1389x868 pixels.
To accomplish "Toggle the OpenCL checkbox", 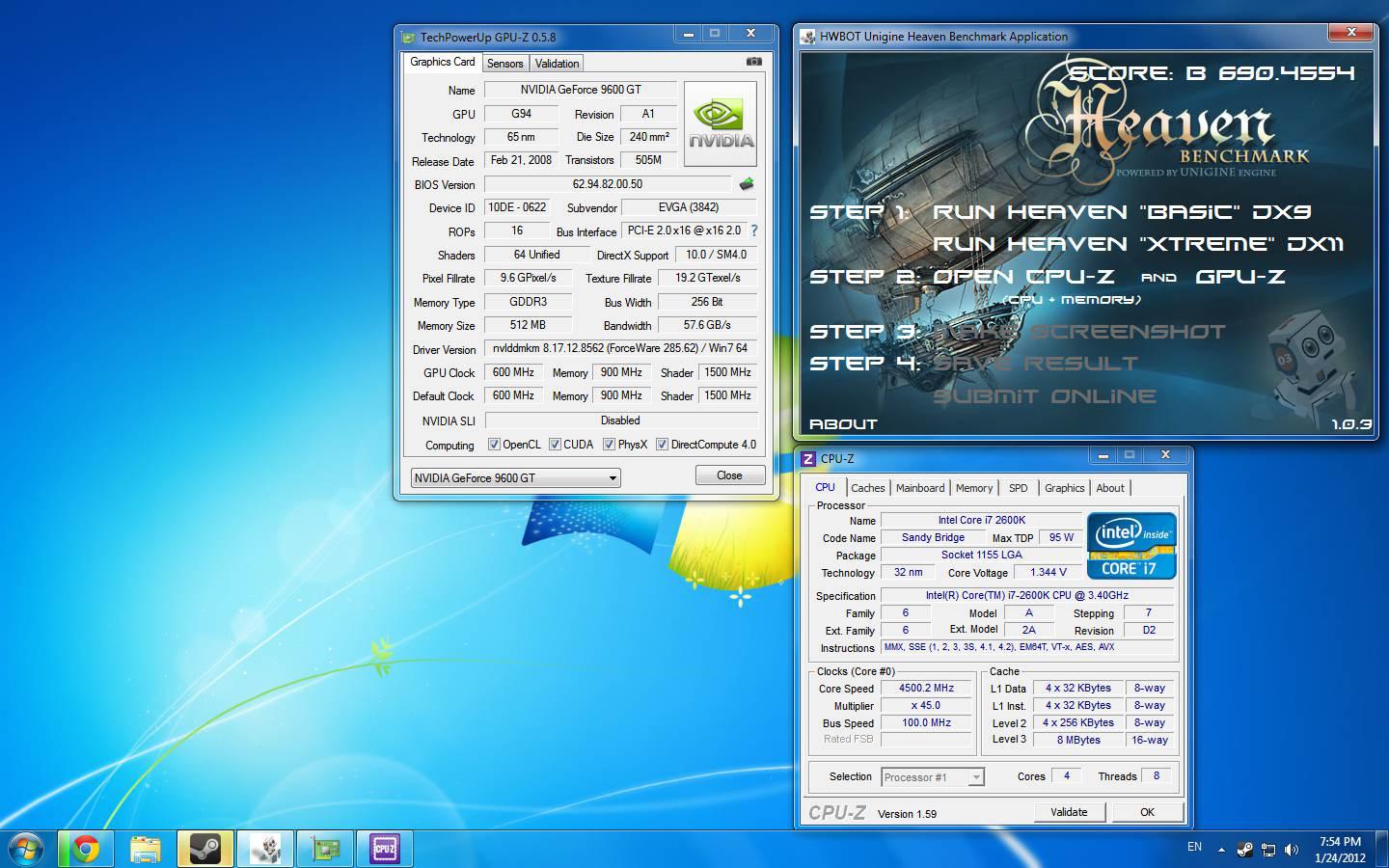I will pyautogui.click(x=494, y=445).
